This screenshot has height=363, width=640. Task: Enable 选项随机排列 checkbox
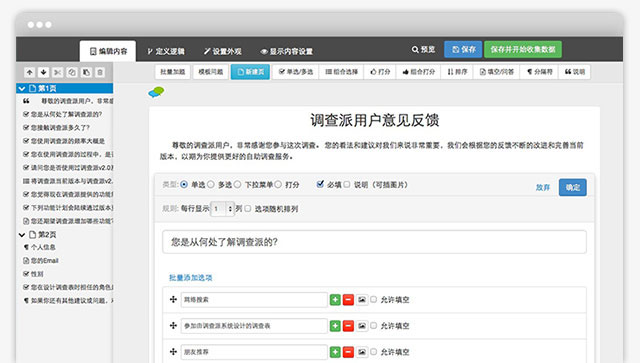coord(248,209)
